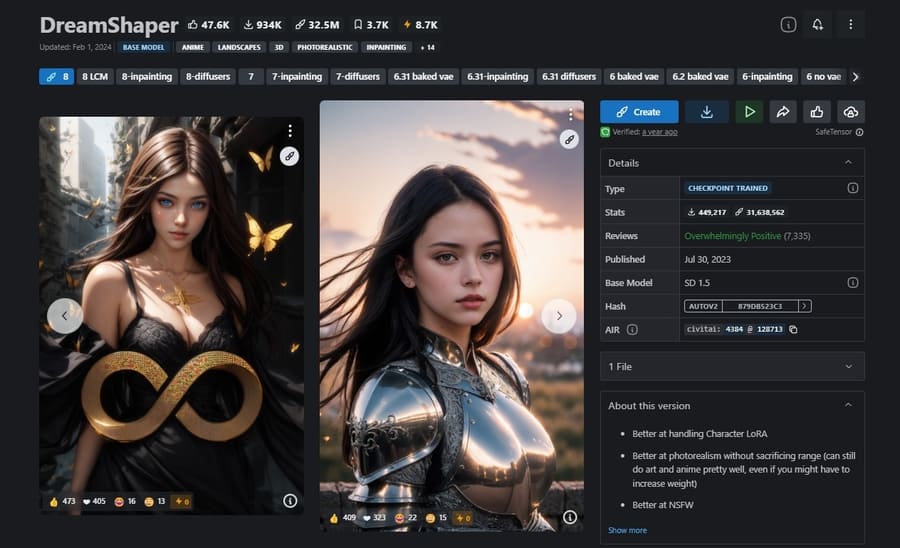Click the share arrow icon
This screenshot has width=900, height=548.
coord(783,112)
